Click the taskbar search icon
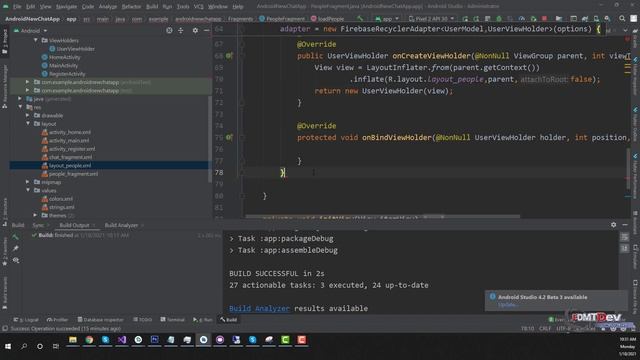This screenshot has height=360, width=640. coord(24,347)
